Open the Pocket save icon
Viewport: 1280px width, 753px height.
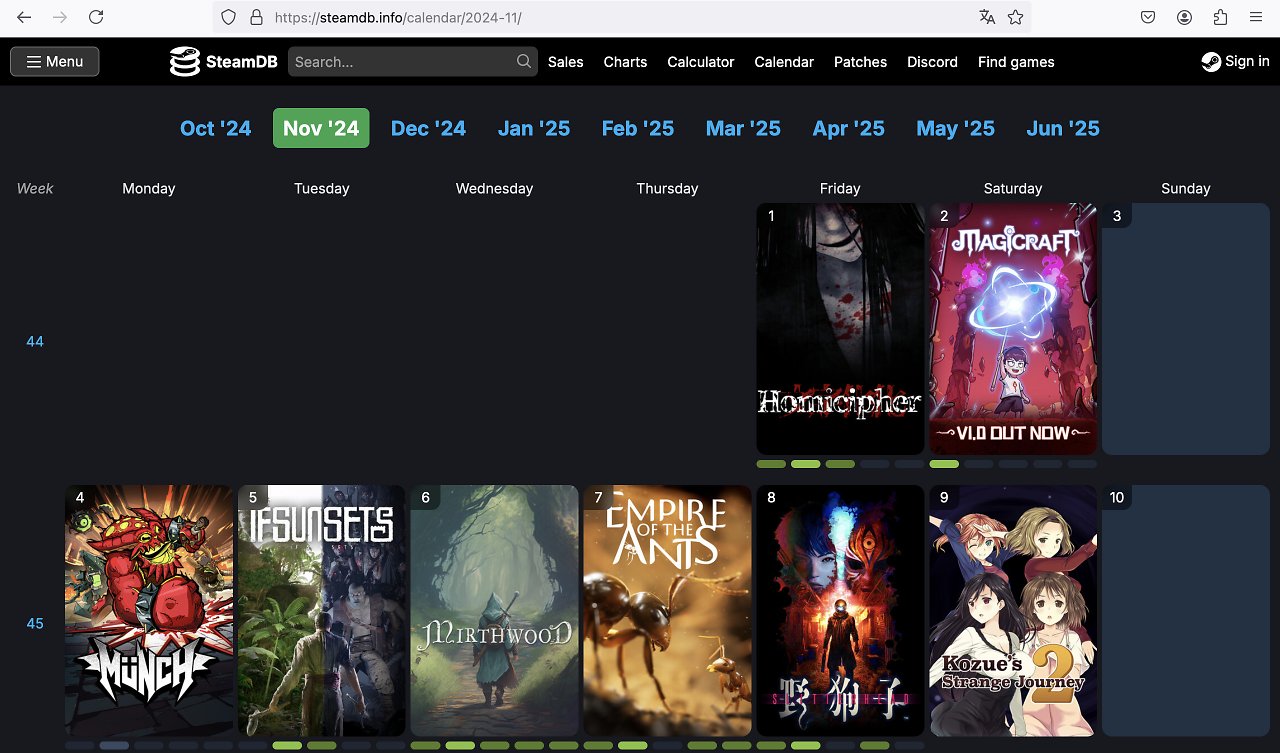[1148, 17]
